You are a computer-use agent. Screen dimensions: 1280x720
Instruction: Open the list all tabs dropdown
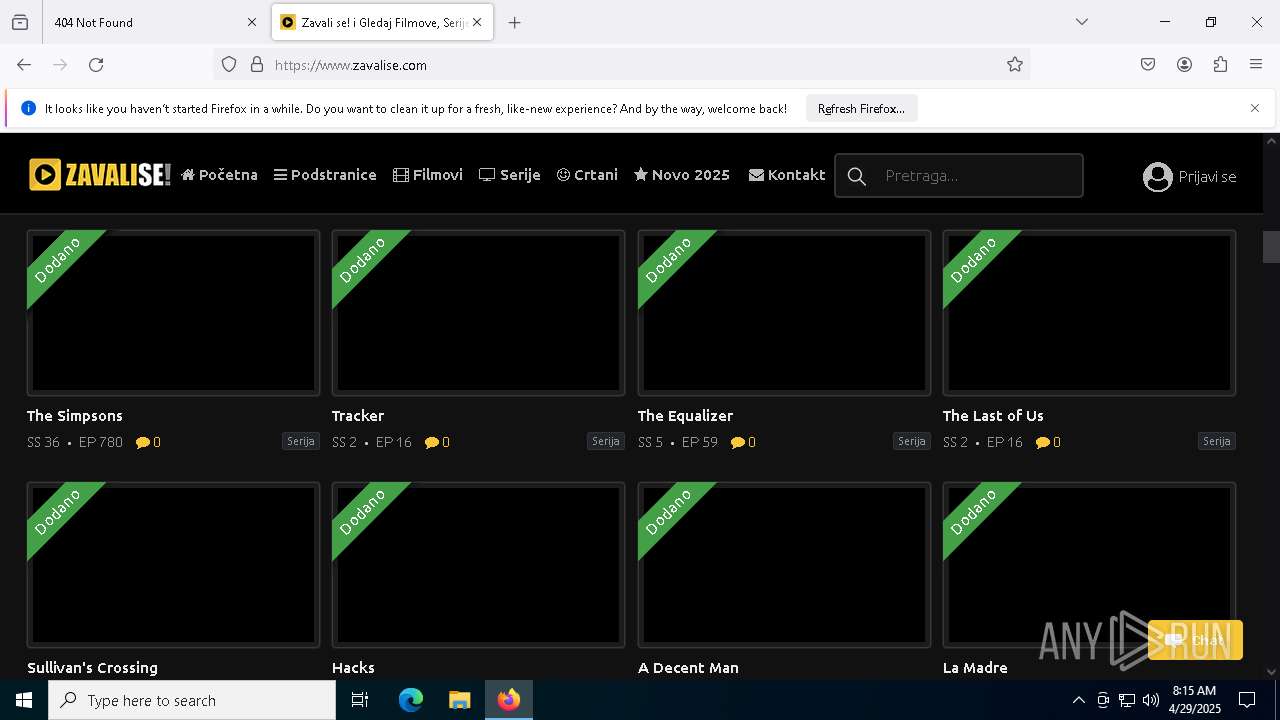click(x=1081, y=22)
